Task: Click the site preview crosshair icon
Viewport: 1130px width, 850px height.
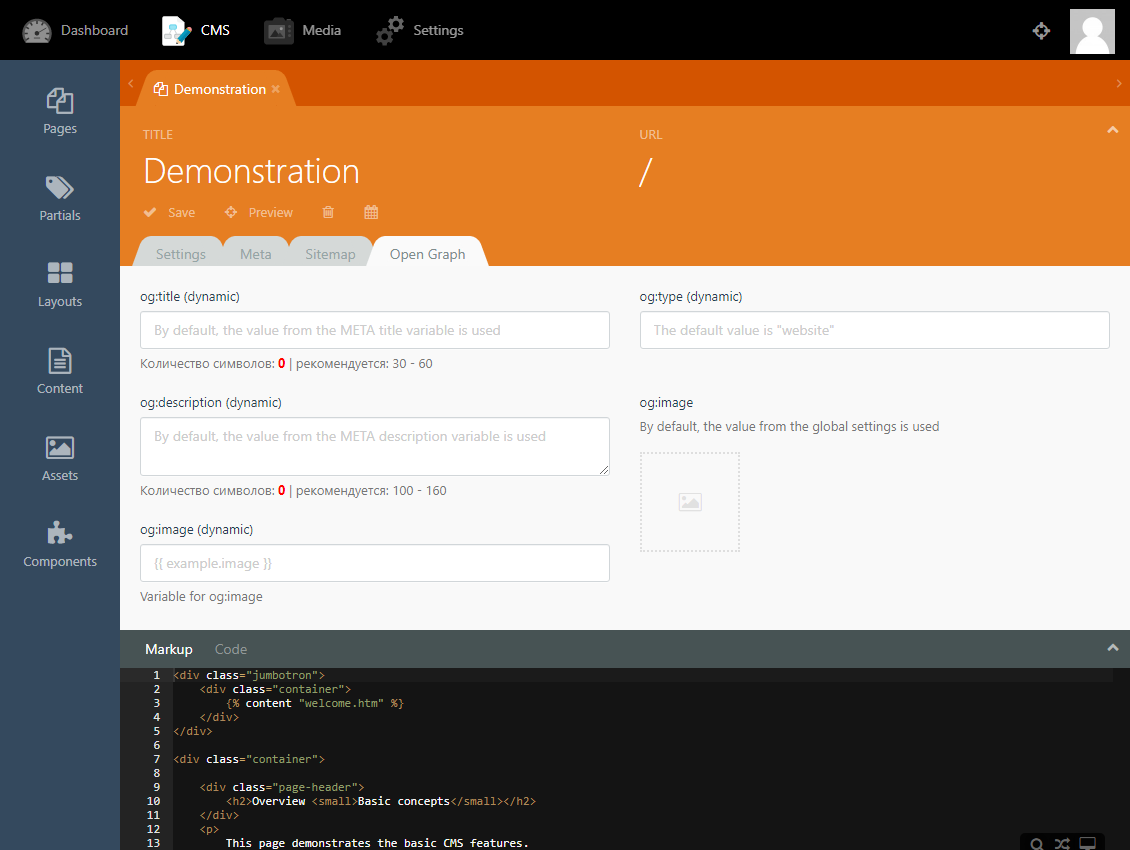Action: (x=1041, y=30)
